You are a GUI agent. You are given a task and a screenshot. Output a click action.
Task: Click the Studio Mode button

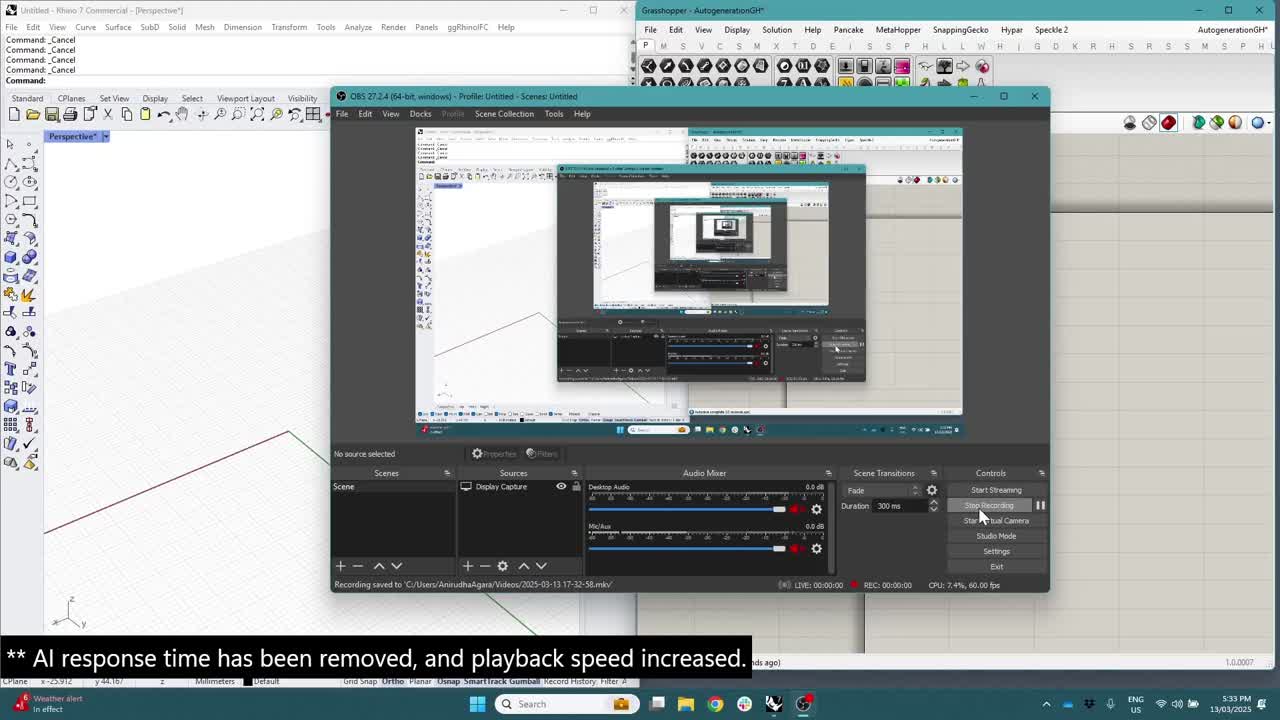click(996, 536)
